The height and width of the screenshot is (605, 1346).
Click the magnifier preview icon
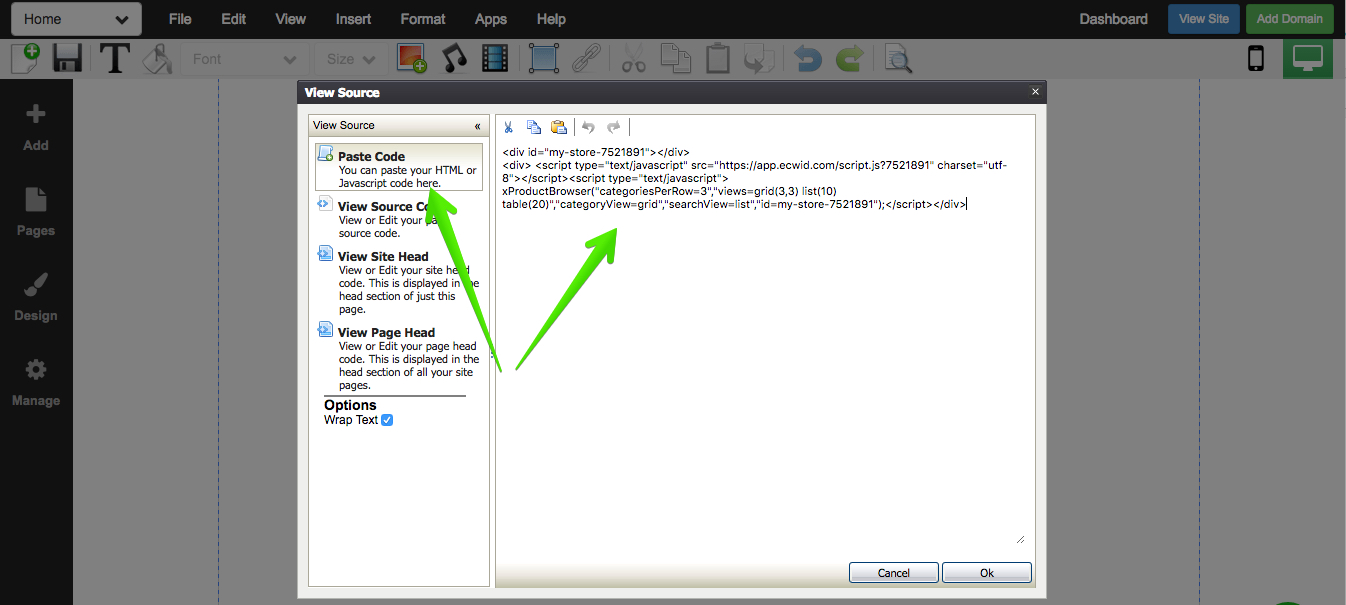(898, 59)
